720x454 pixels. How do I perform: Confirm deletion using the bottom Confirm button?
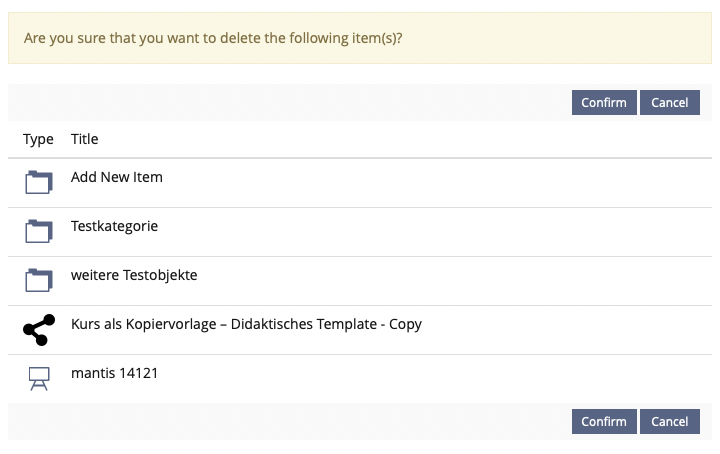pos(604,422)
